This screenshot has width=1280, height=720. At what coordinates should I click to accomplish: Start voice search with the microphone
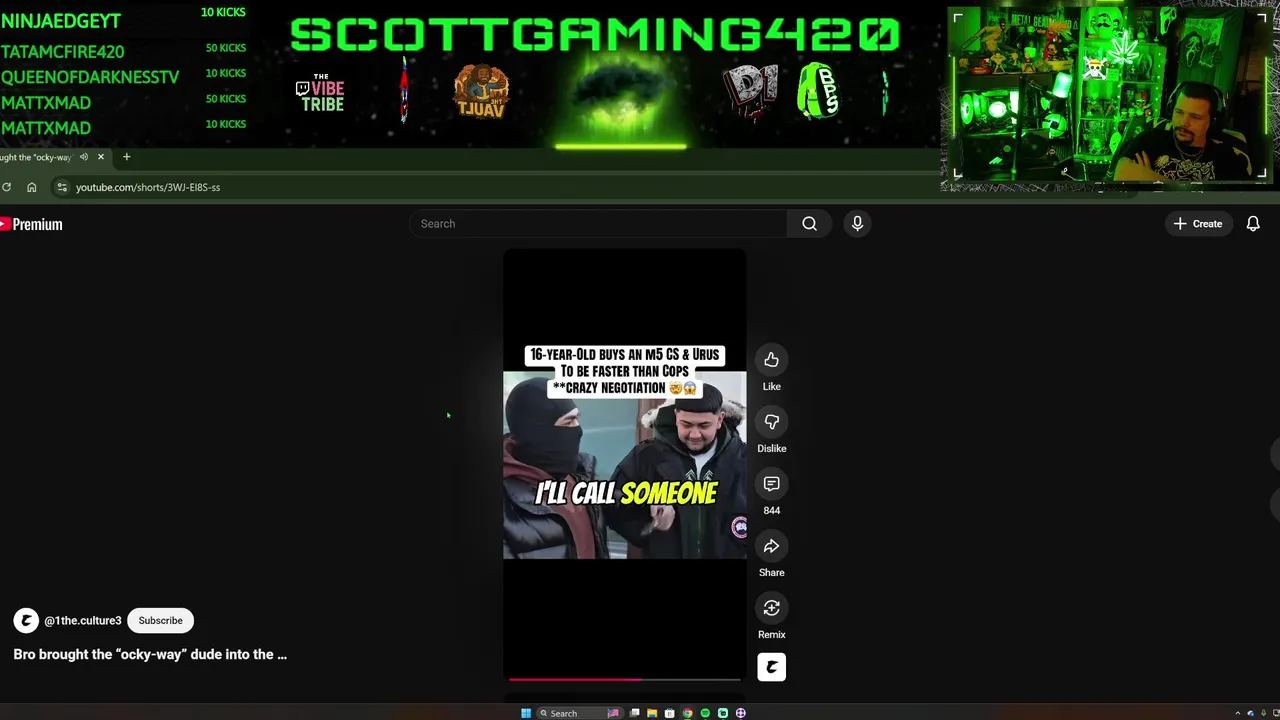pos(857,224)
